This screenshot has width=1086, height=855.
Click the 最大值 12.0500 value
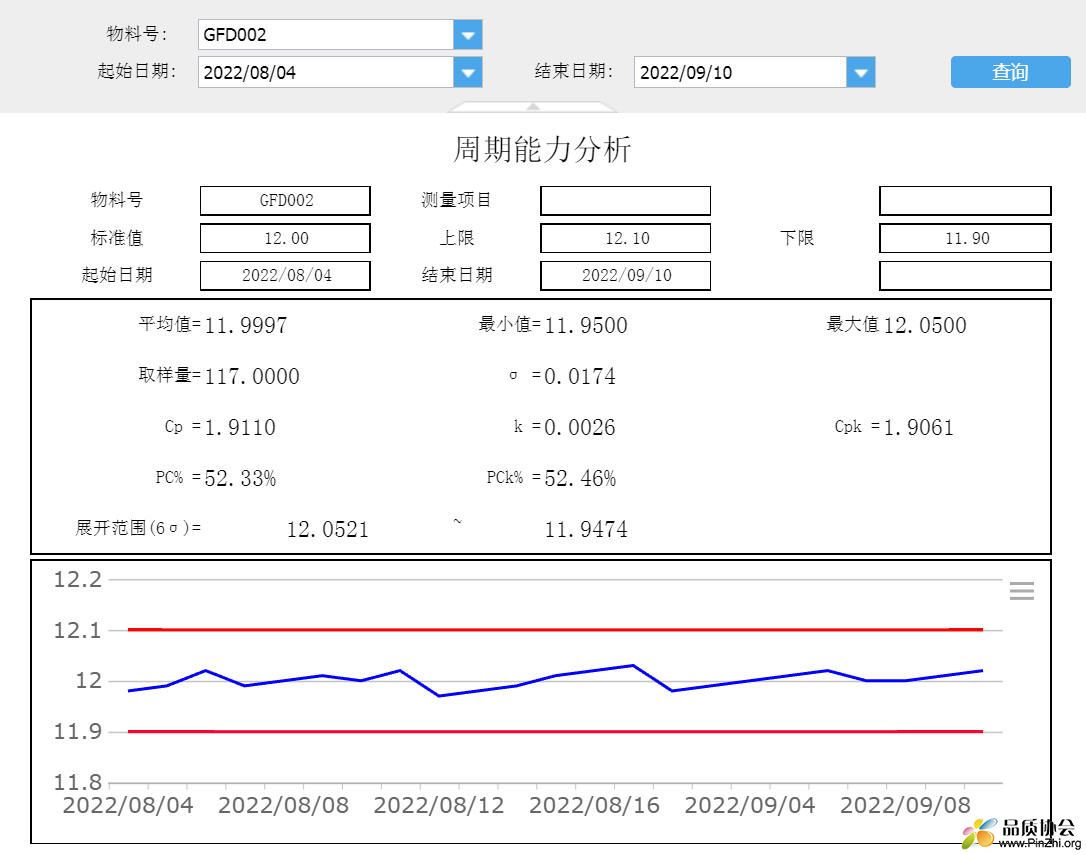click(925, 325)
